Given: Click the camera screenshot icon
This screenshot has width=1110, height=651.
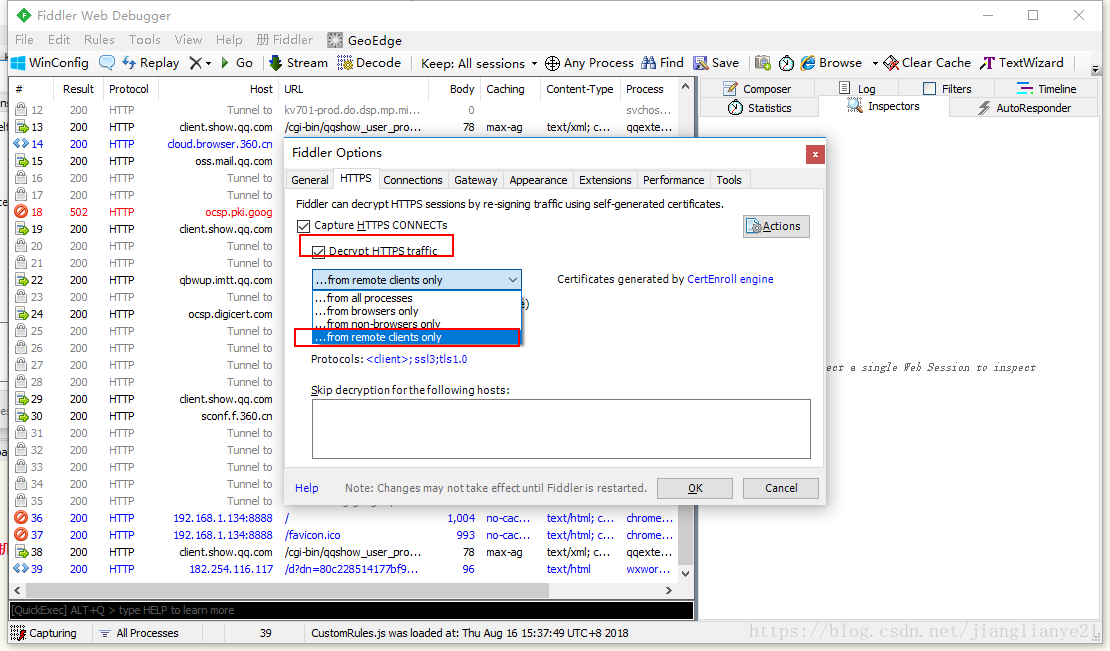Looking at the screenshot, I should pyautogui.click(x=762, y=63).
